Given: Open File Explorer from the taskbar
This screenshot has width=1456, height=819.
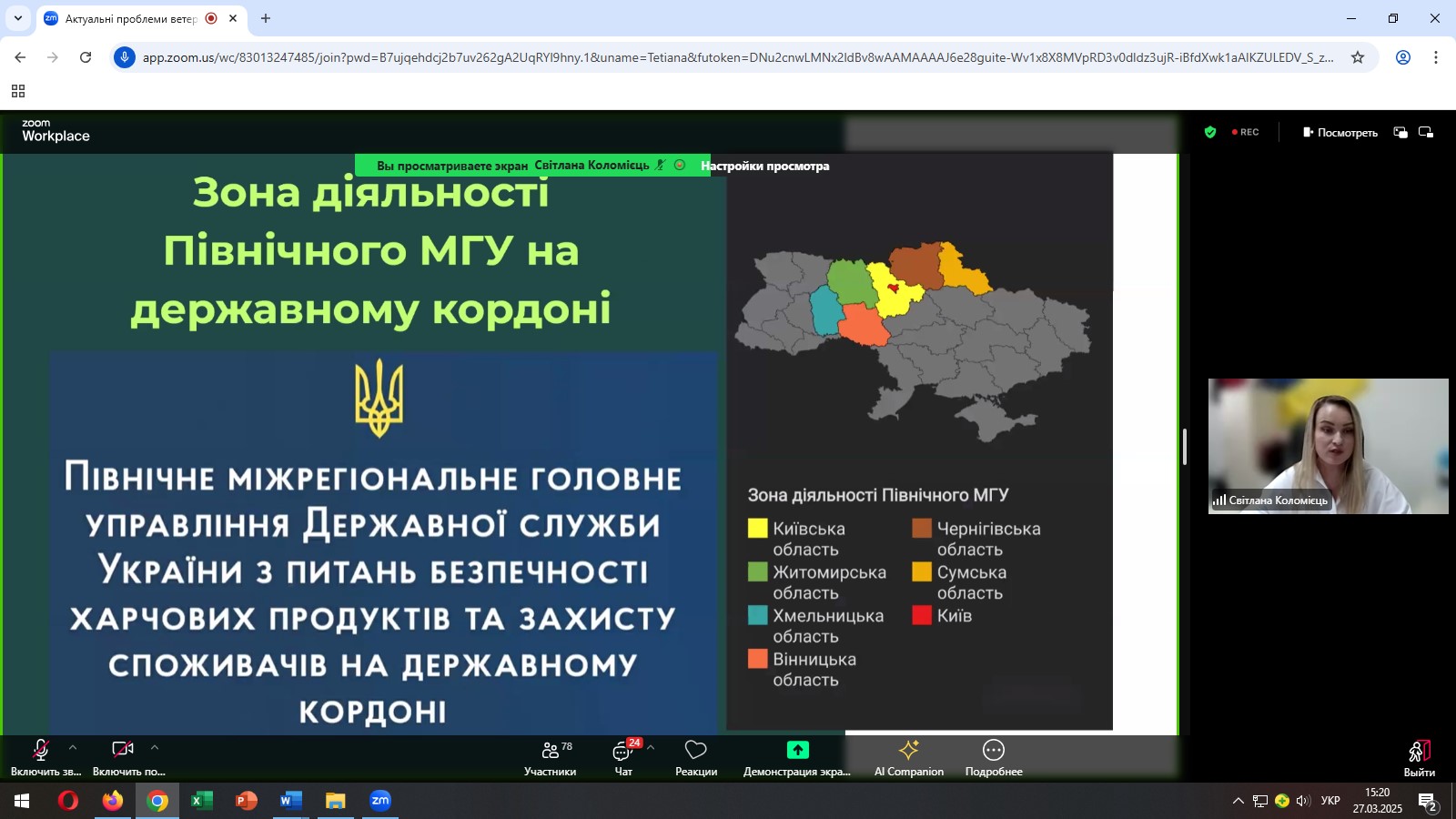Looking at the screenshot, I should 336,801.
